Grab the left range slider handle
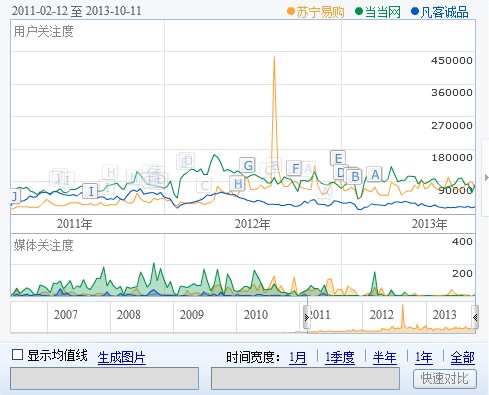 [307, 317]
